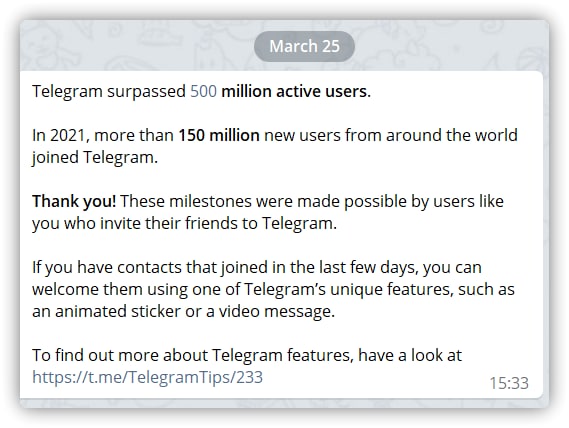Viewport: 569px width, 428px height.
Task: Click the bold 'Thank you!' text
Action: click(x=74, y=201)
